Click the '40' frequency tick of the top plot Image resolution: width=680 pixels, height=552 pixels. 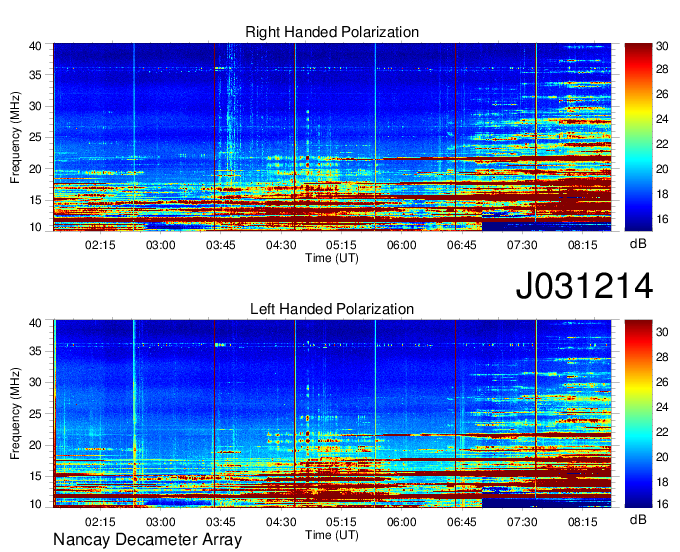pyautogui.click(x=35, y=46)
